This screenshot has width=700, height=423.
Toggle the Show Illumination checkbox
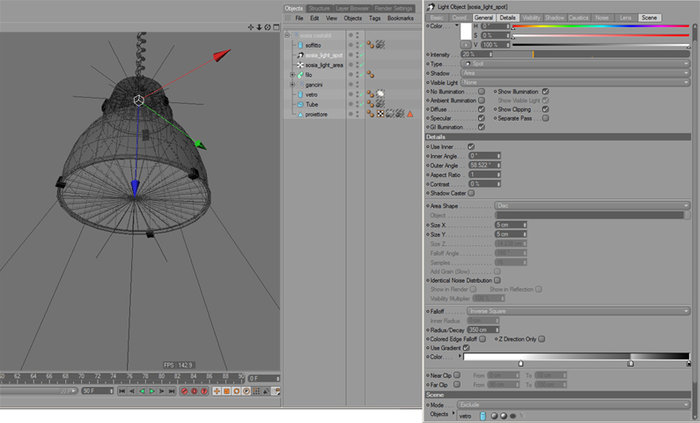coord(546,91)
